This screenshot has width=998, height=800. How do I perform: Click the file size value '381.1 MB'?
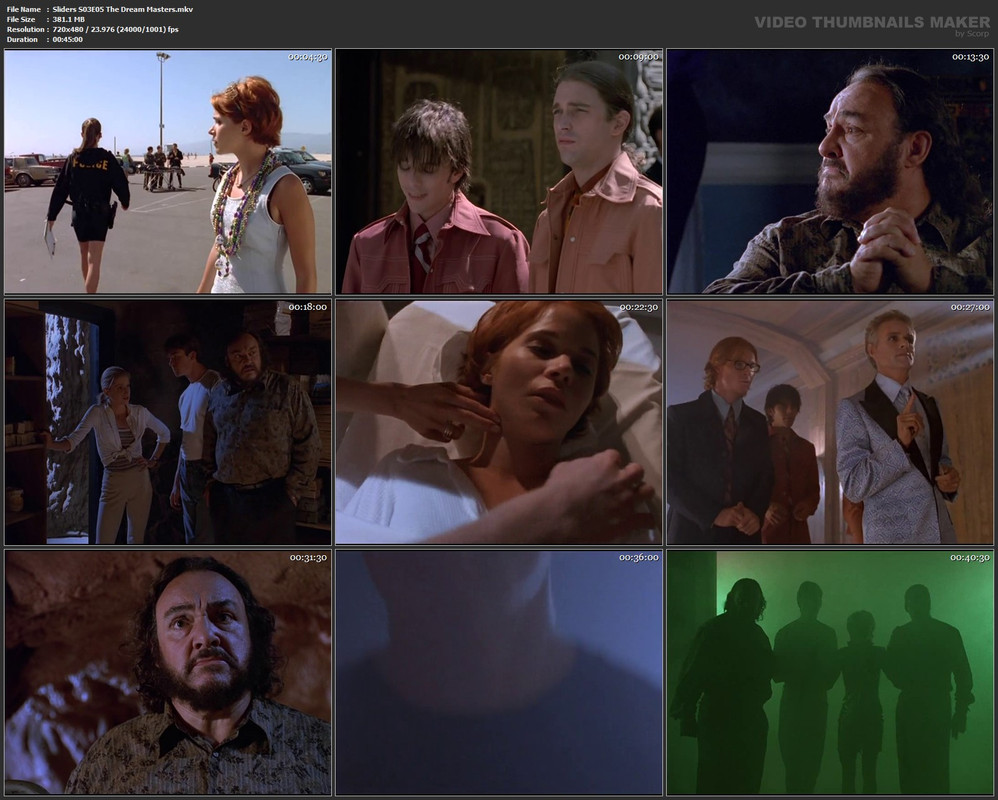pyautogui.click(x=69, y=20)
